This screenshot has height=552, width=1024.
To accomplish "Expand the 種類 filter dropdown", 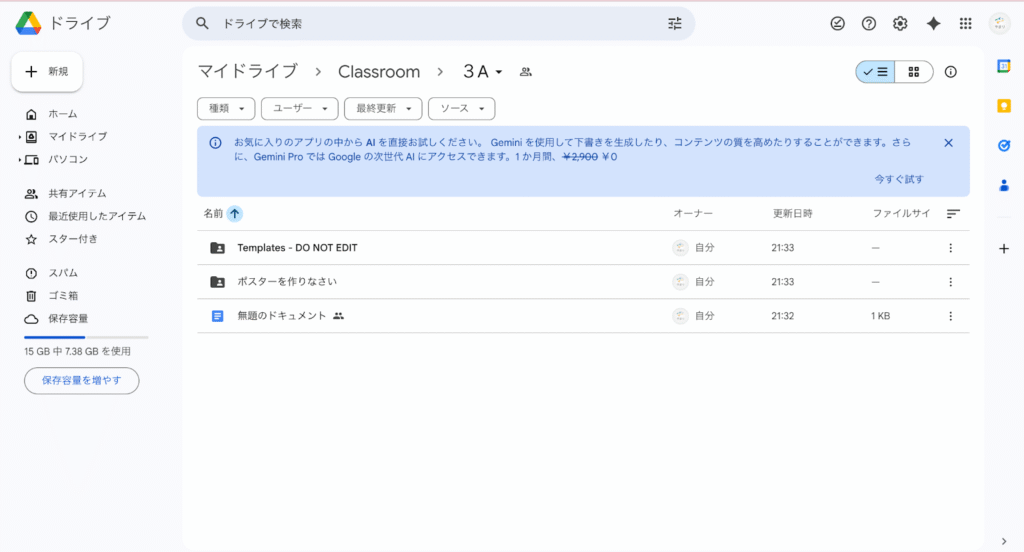I will [226, 108].
